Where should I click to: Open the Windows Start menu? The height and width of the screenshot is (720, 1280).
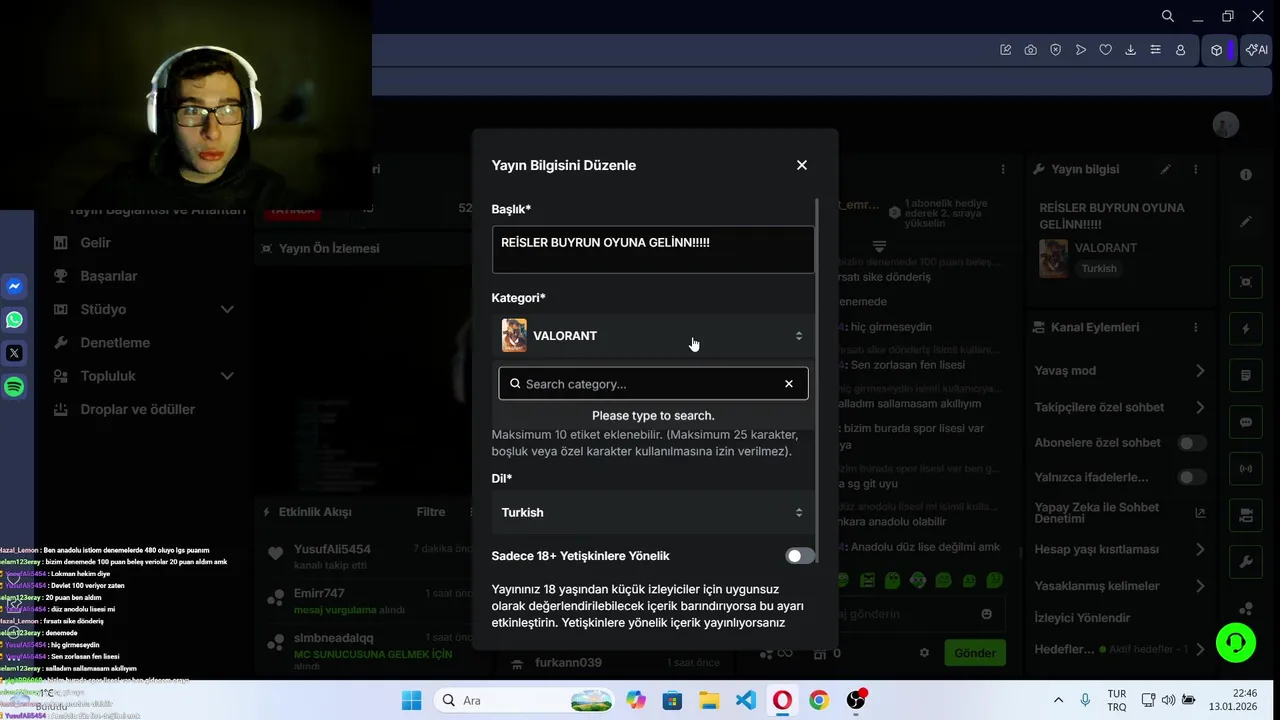coord(411,701)
